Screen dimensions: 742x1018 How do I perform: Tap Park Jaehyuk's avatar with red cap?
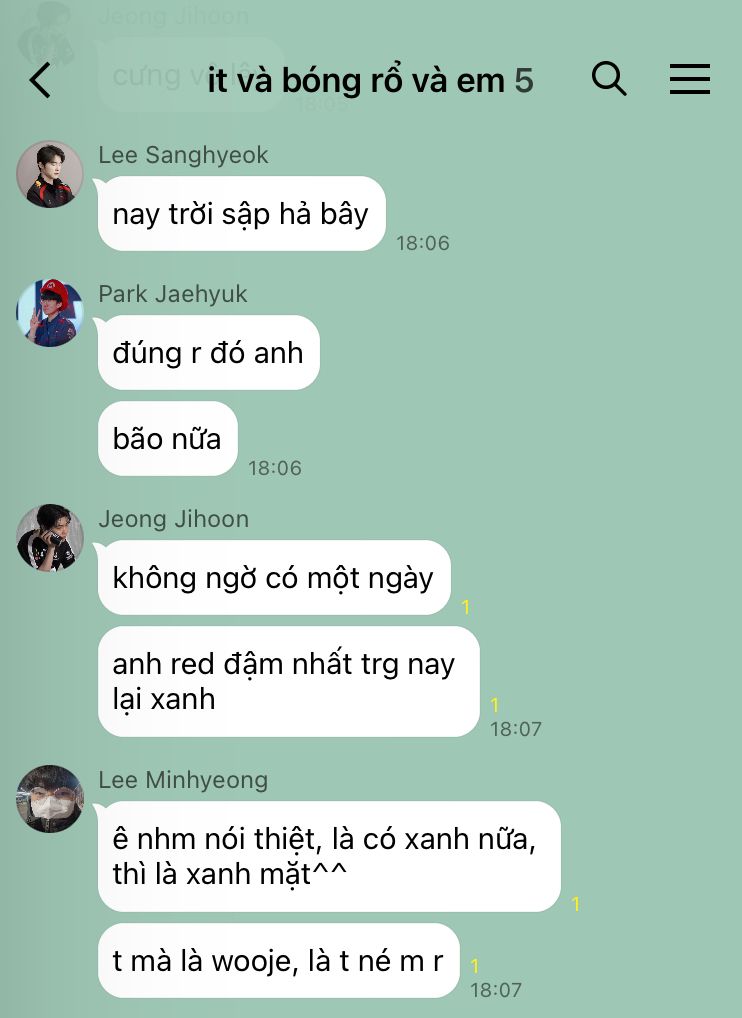[49, 313]
